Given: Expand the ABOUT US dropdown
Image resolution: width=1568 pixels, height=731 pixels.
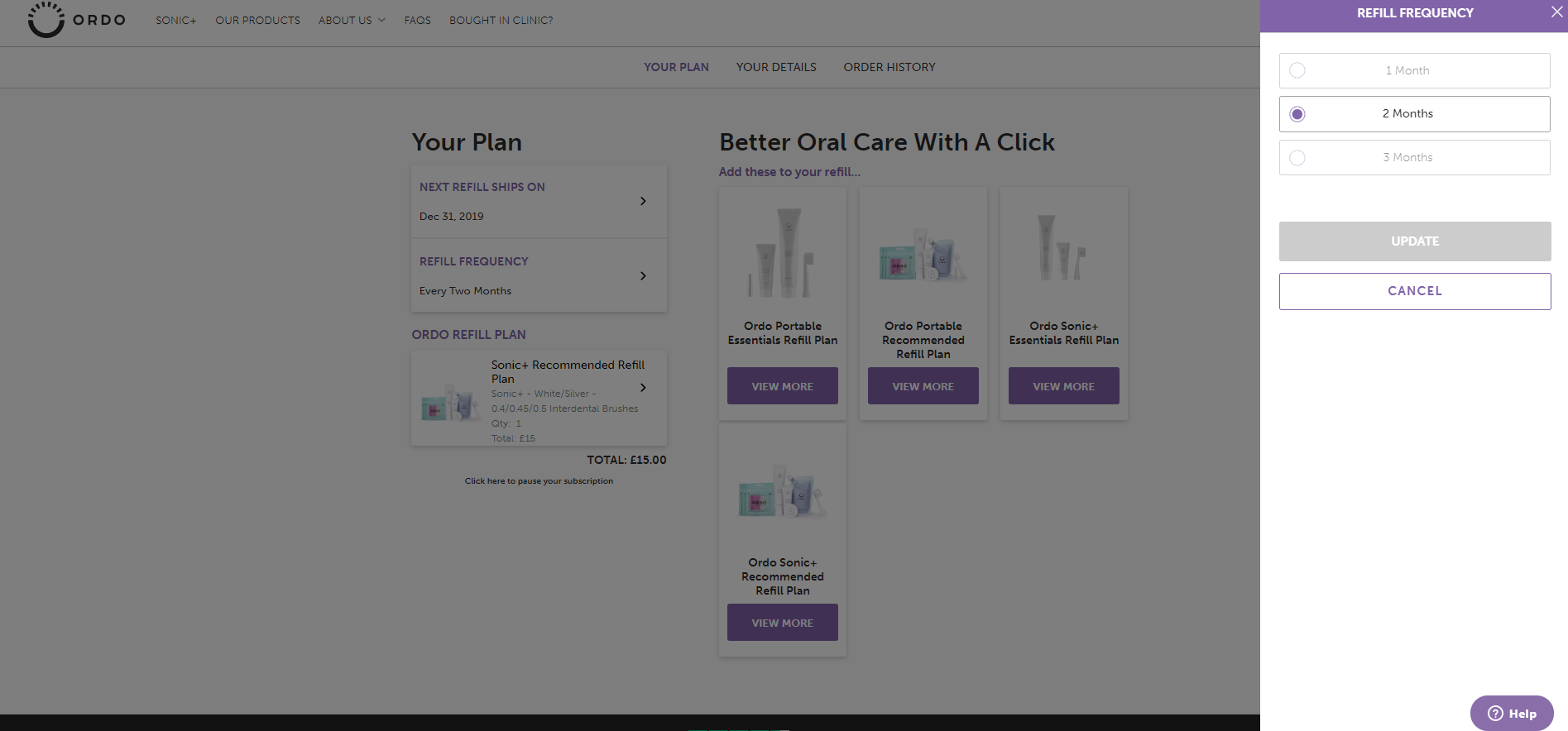Looking at the screenshot, I should coord(352,21).
